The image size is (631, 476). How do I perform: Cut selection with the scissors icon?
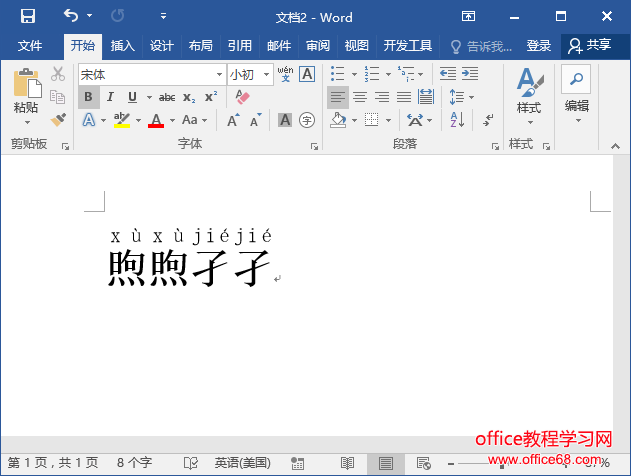tap(58, 74)
